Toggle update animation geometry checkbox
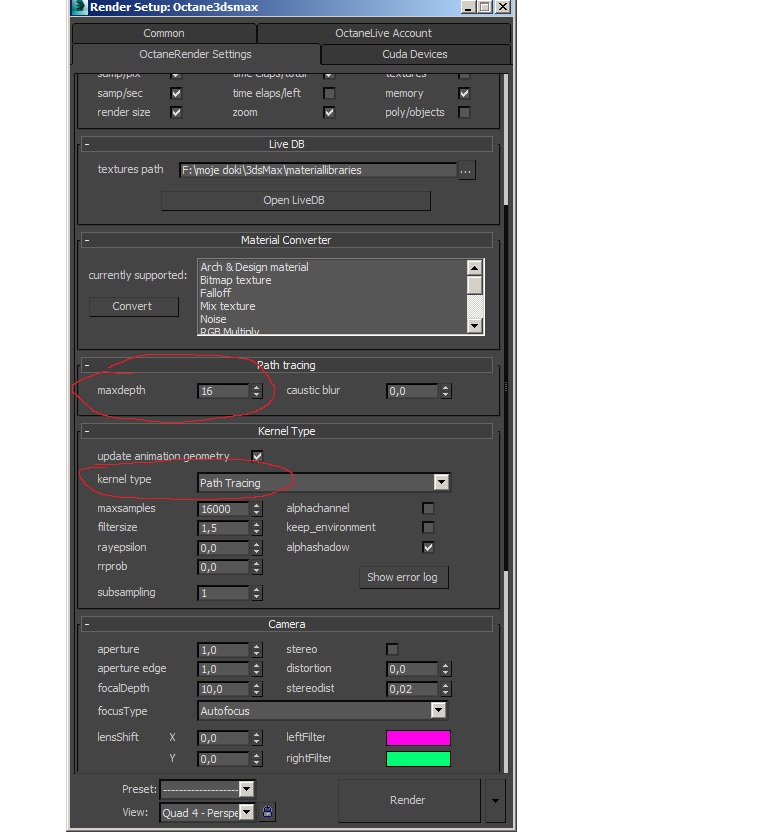The image size is (768, 838). (257, 456)
